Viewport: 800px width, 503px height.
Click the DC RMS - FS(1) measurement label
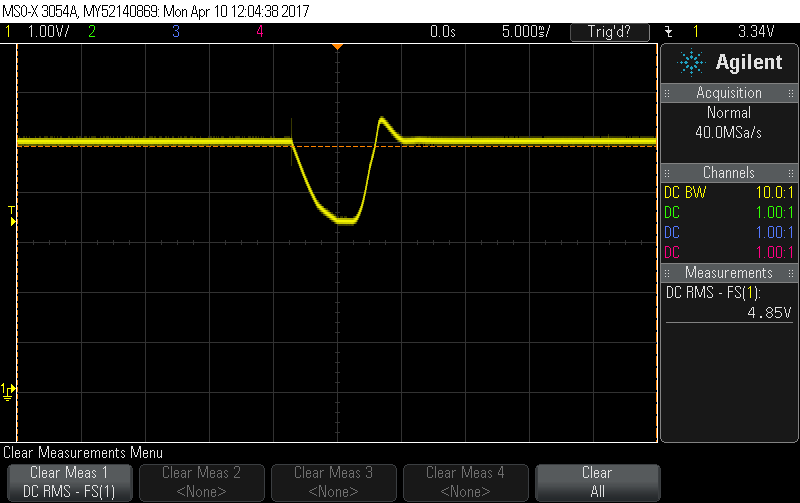(713, 293)
